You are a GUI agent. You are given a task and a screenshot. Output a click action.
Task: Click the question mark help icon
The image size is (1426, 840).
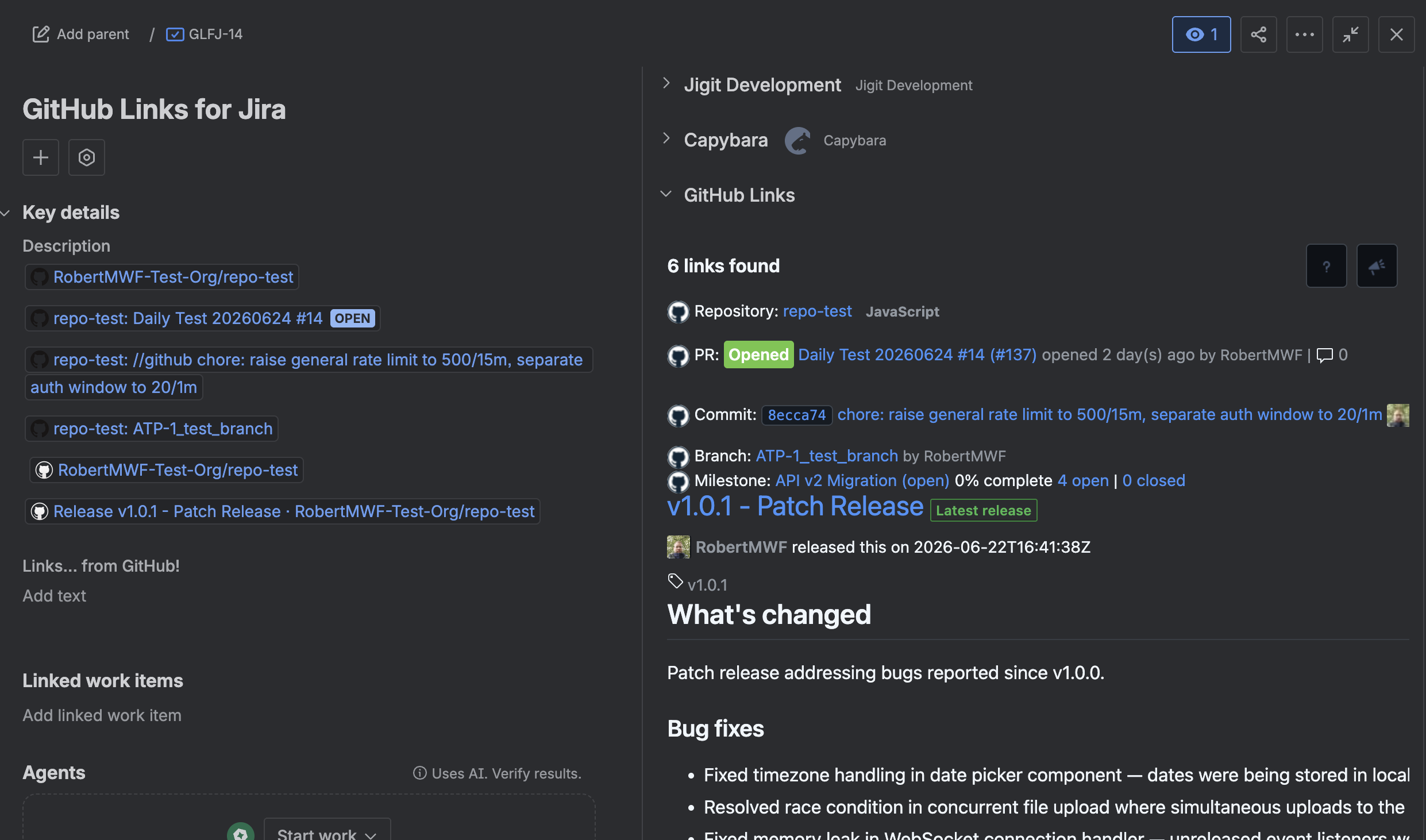1326,266
